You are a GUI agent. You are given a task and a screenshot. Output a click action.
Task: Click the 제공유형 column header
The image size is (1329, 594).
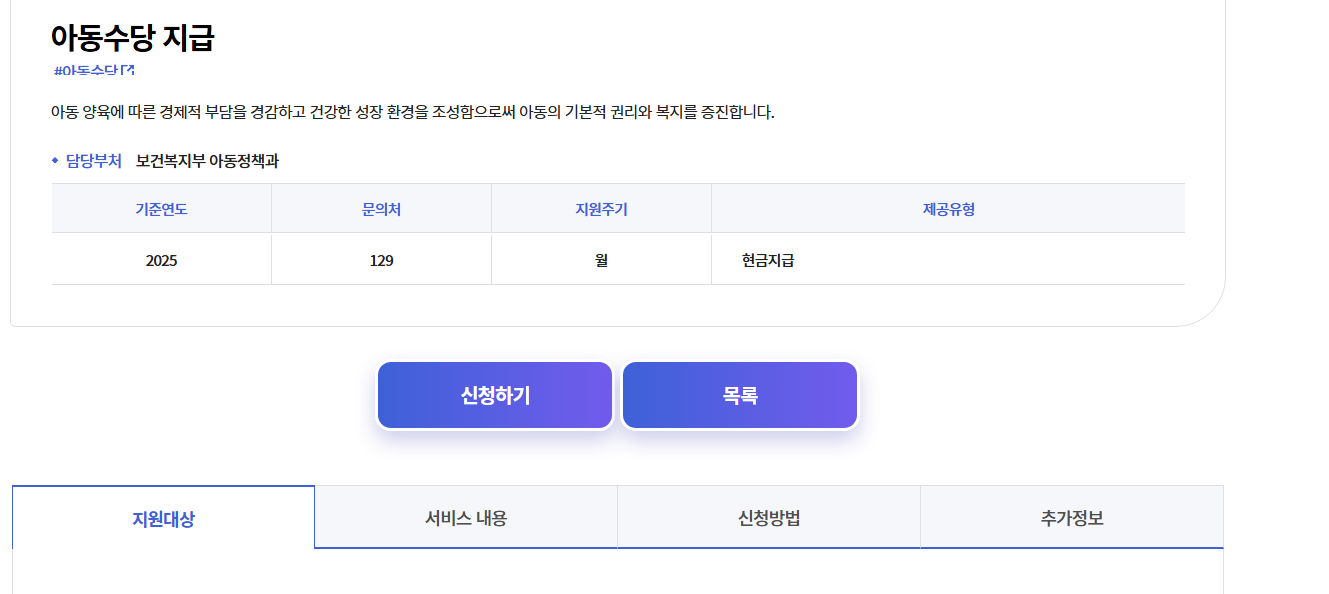coord(946,207)
